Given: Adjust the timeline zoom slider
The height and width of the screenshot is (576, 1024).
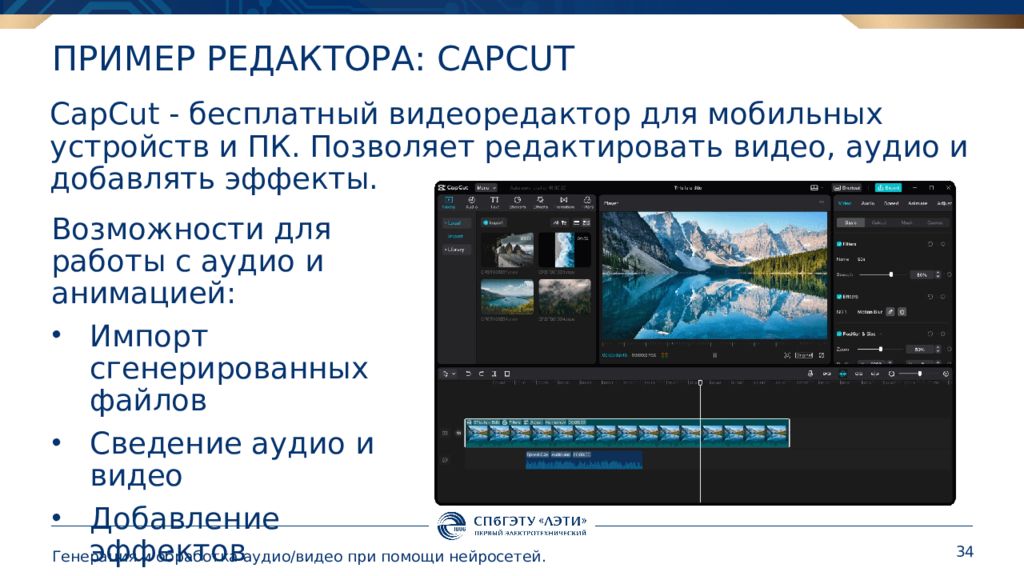Looking at the screenshot, I should (x=910, y=374).
